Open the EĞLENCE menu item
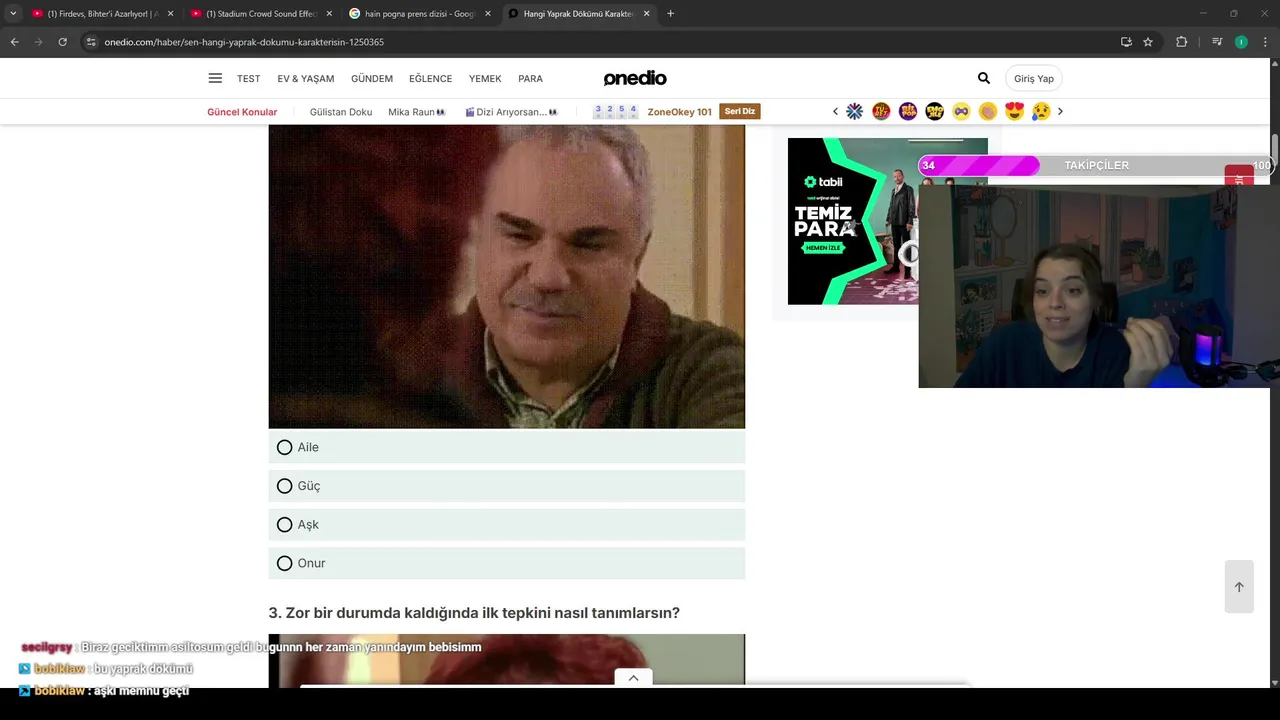 click(x=431, y=78)
